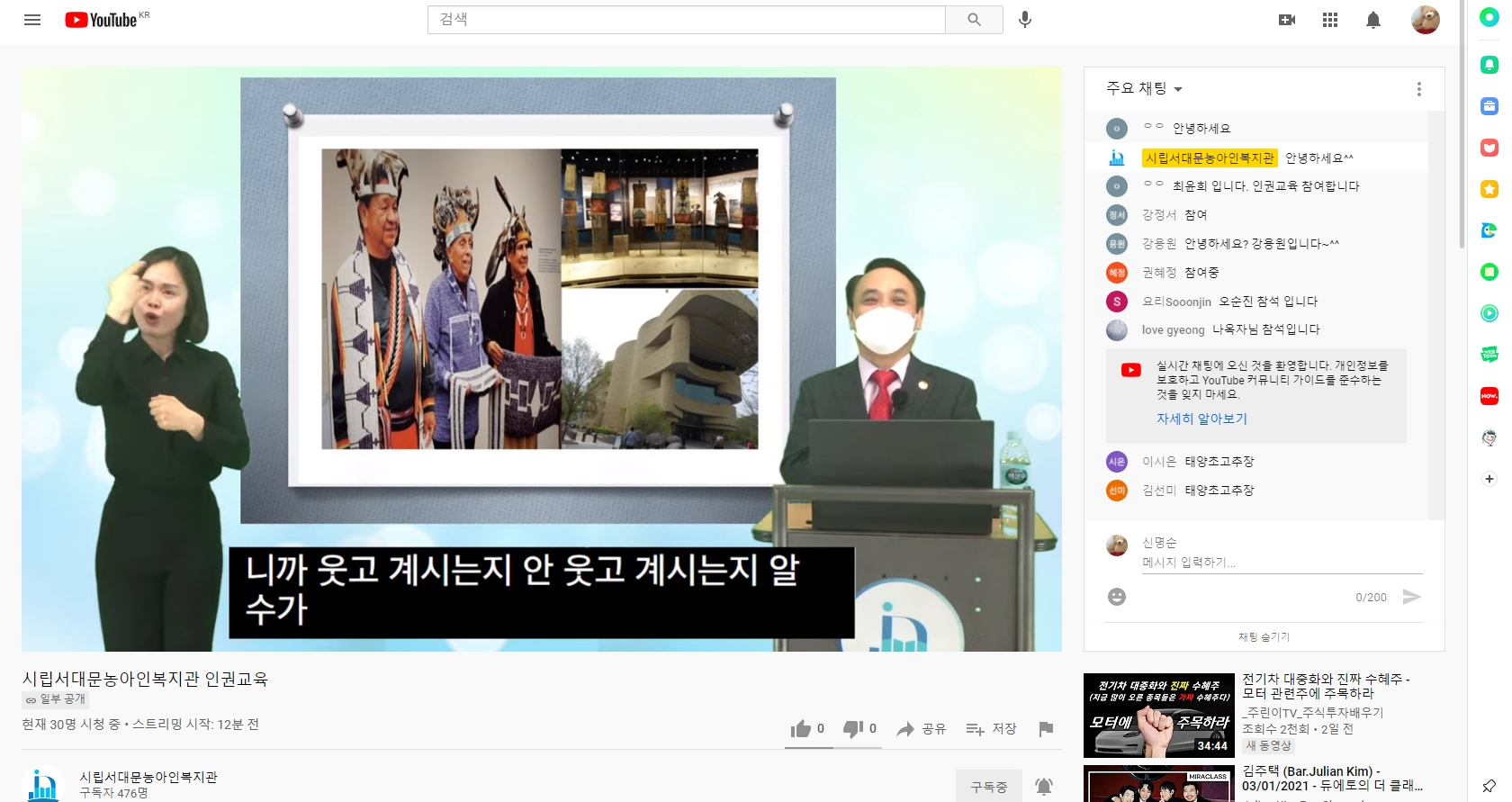1512x802 pixels.
Task: Open the 김주택 (Bar.Julian Kim) video title
Action: click(x=1332, y=778)
